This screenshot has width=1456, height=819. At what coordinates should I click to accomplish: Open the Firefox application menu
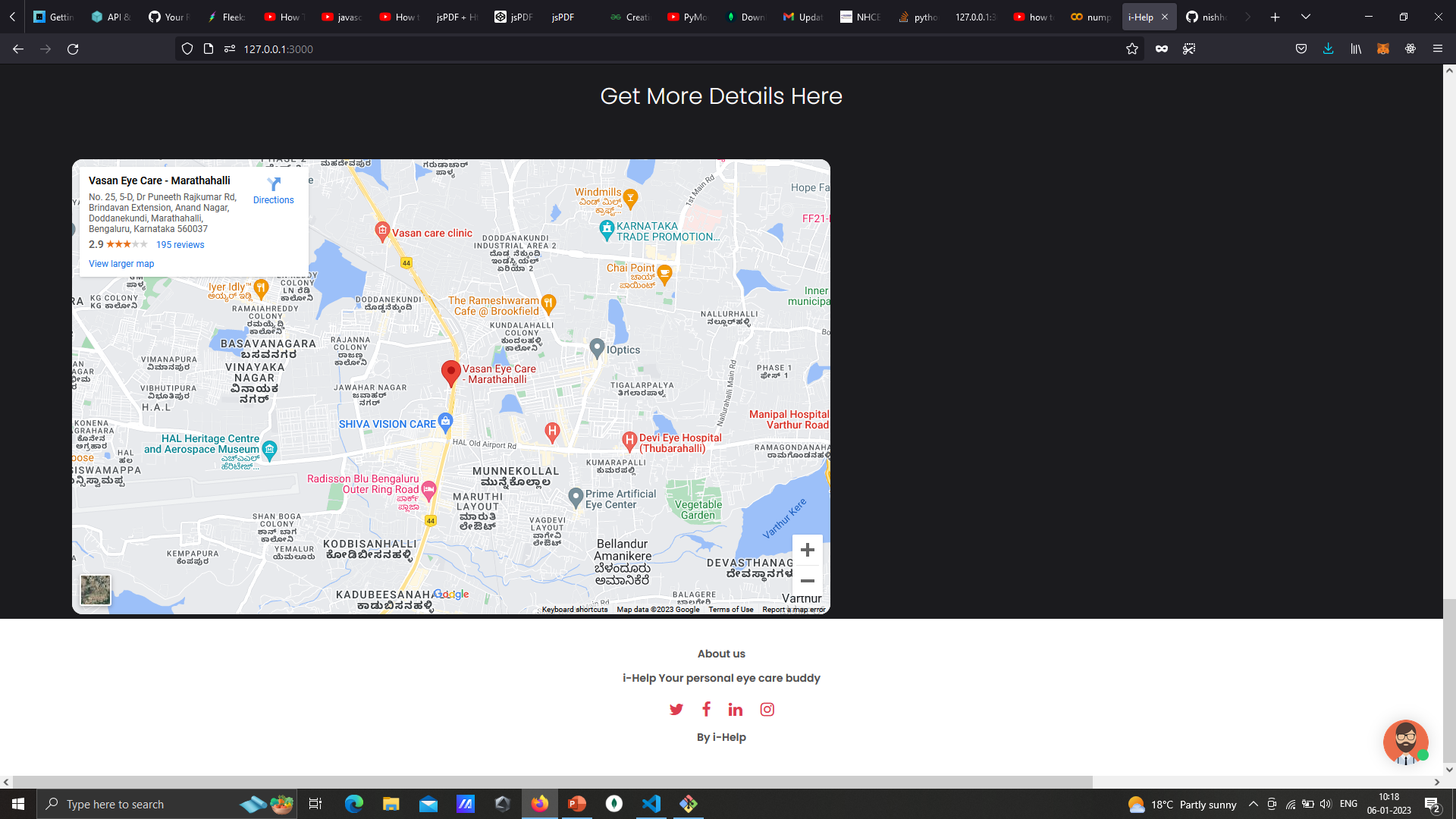coord(1437,49)
